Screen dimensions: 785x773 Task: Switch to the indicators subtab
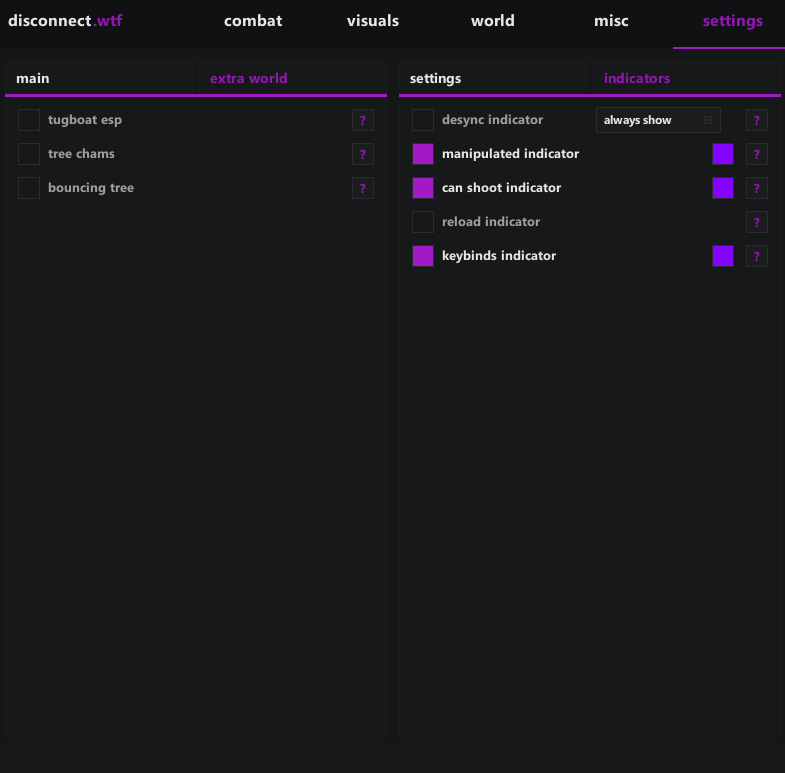click(x=637, y=78)
